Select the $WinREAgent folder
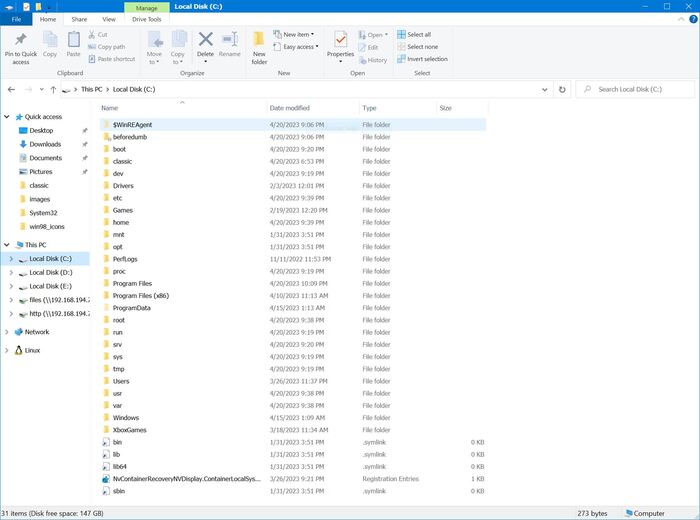Screen dimensions: 700x520 [x=292, y=125]
